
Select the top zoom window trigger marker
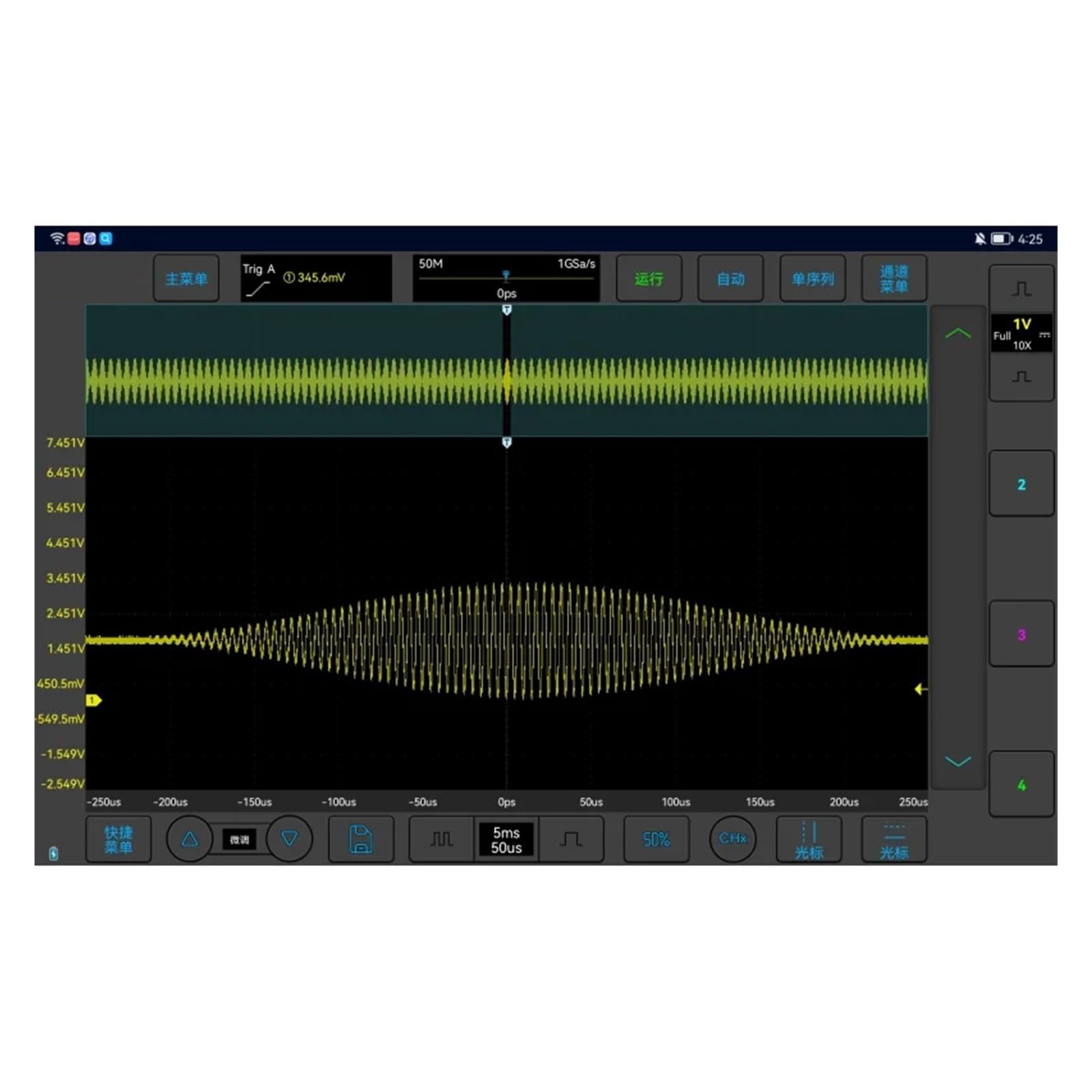(506, 310)
